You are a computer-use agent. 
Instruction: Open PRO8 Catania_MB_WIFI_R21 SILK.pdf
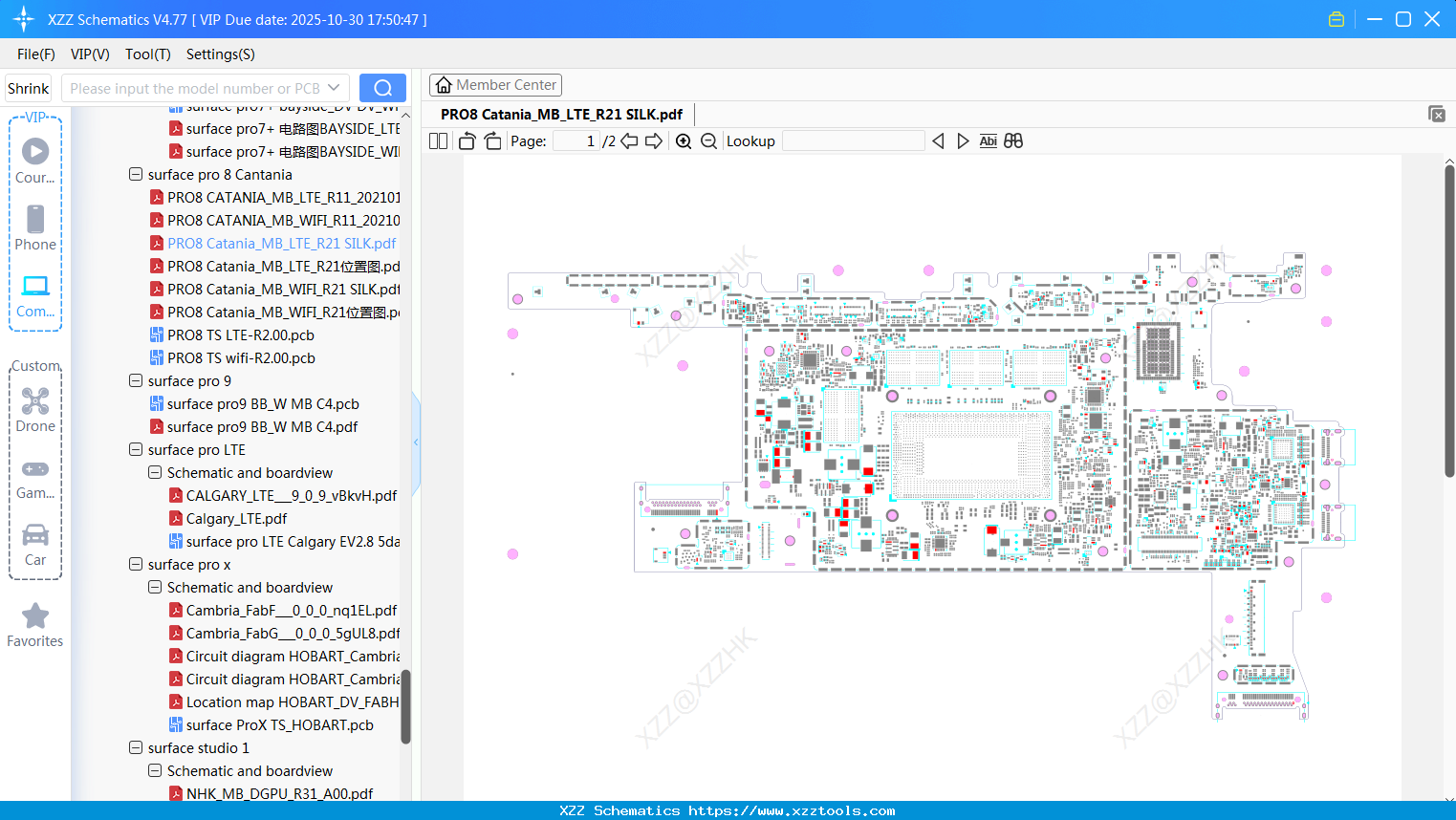275,290
